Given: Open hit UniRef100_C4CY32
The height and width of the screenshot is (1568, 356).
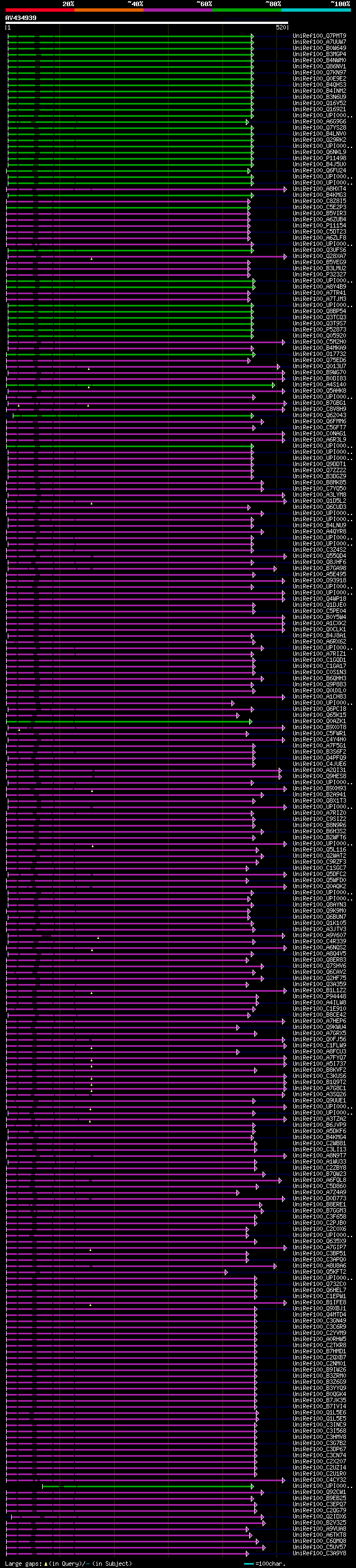Looking at the screenshot, I should tap(319, 1480).
